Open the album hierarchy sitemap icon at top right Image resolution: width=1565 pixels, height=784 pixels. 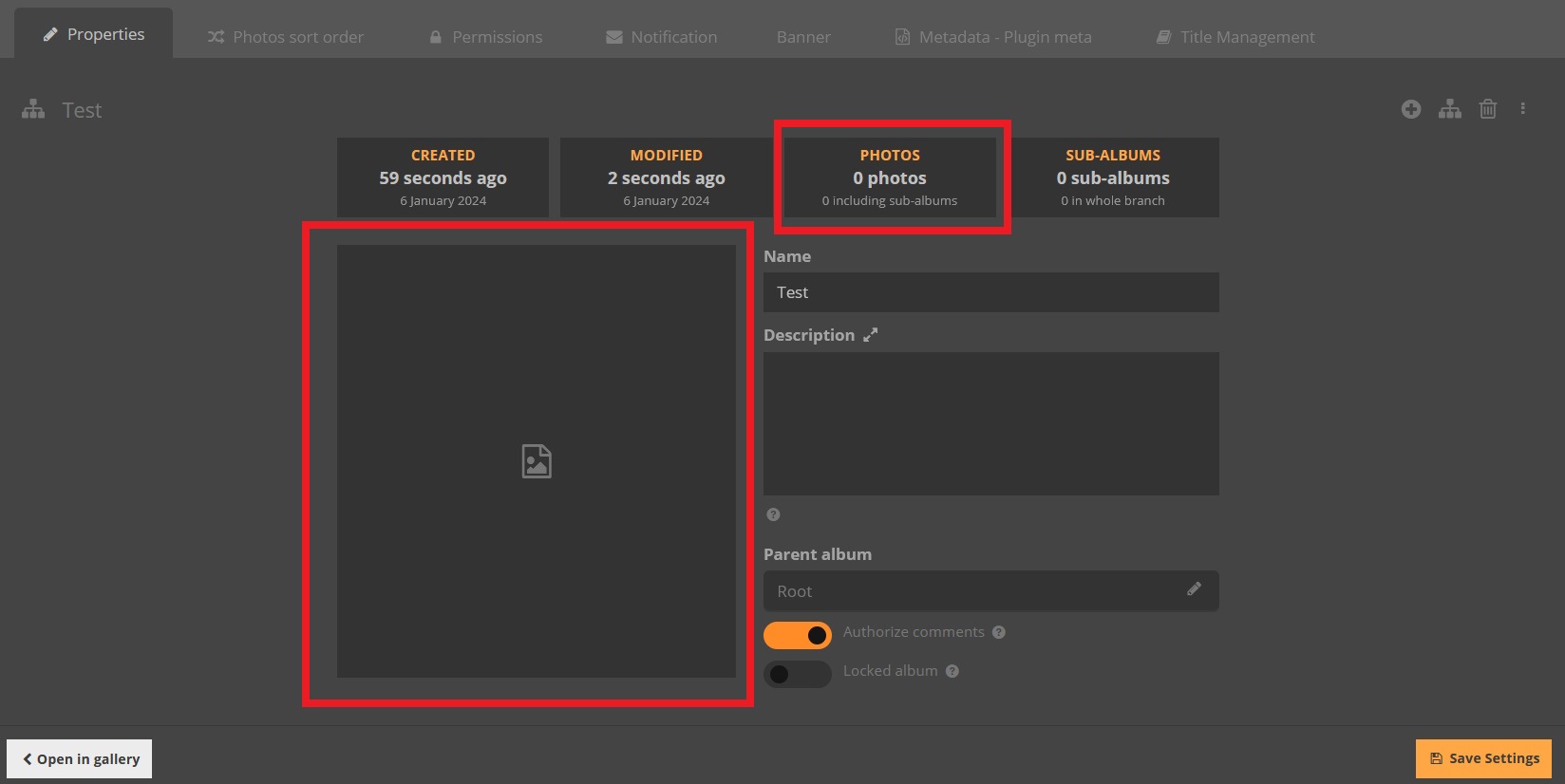1450,109
